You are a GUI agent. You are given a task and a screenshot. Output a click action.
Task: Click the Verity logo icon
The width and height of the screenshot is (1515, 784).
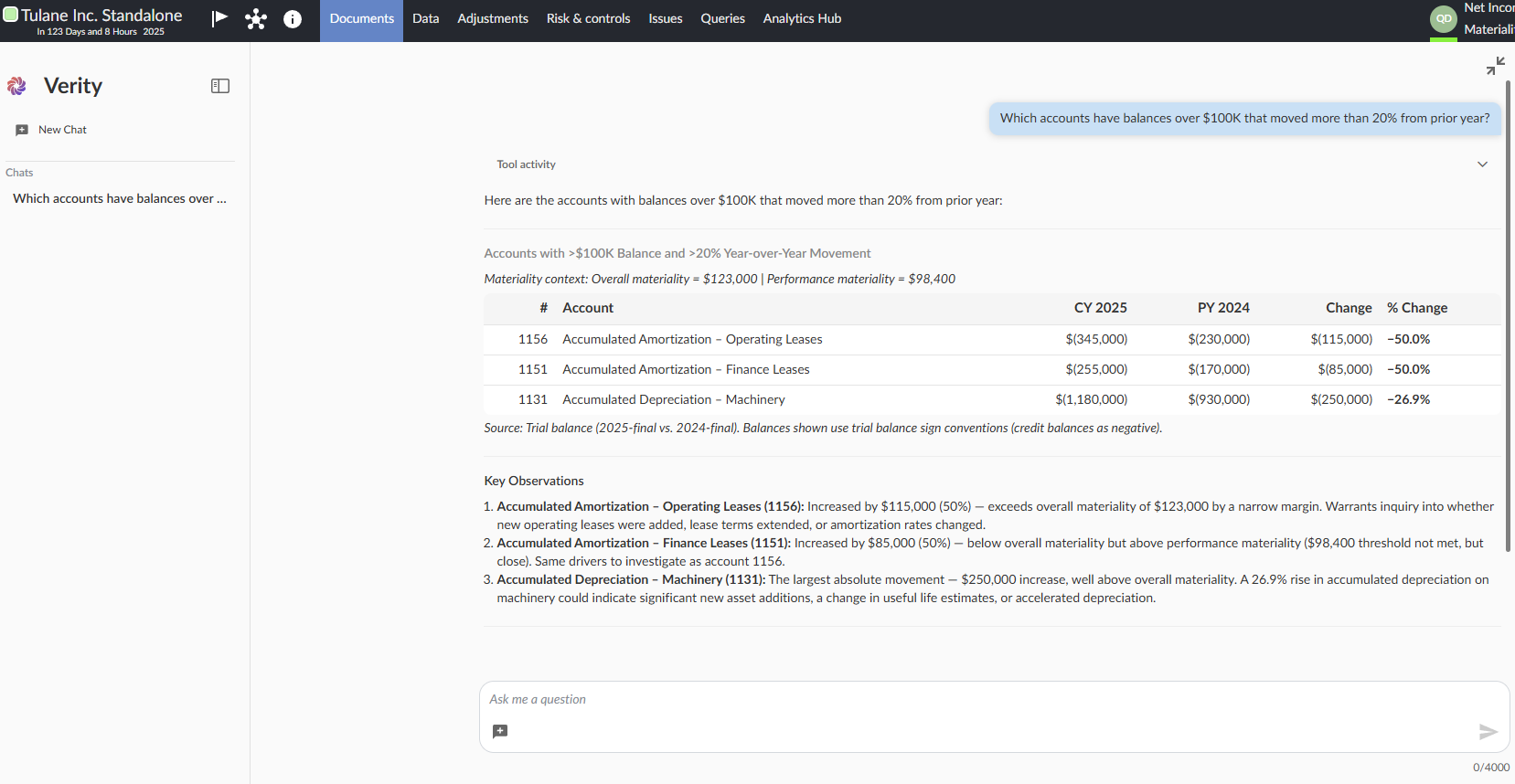click(x=16, y=86)
